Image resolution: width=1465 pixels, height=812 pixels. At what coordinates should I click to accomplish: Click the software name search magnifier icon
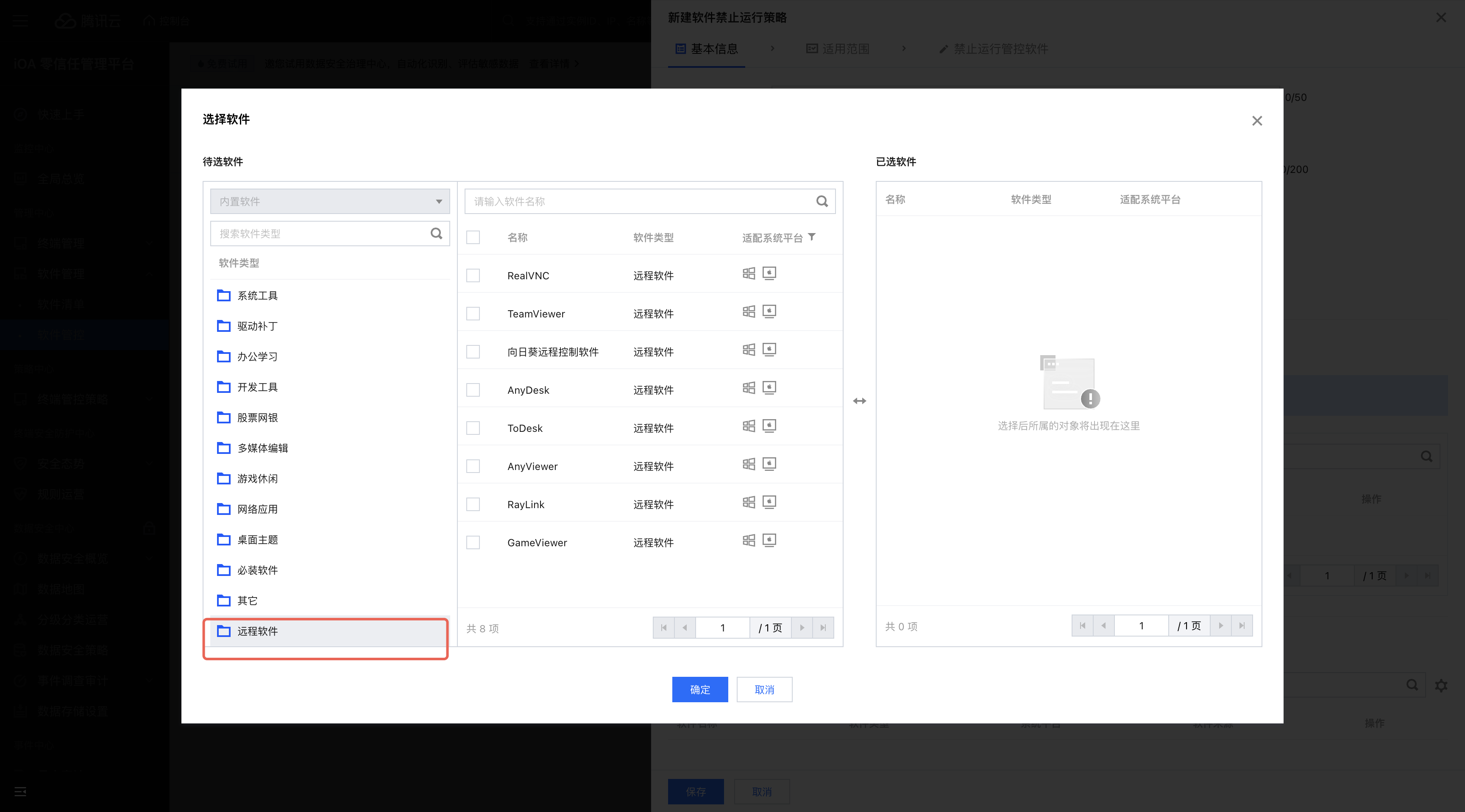822,201
